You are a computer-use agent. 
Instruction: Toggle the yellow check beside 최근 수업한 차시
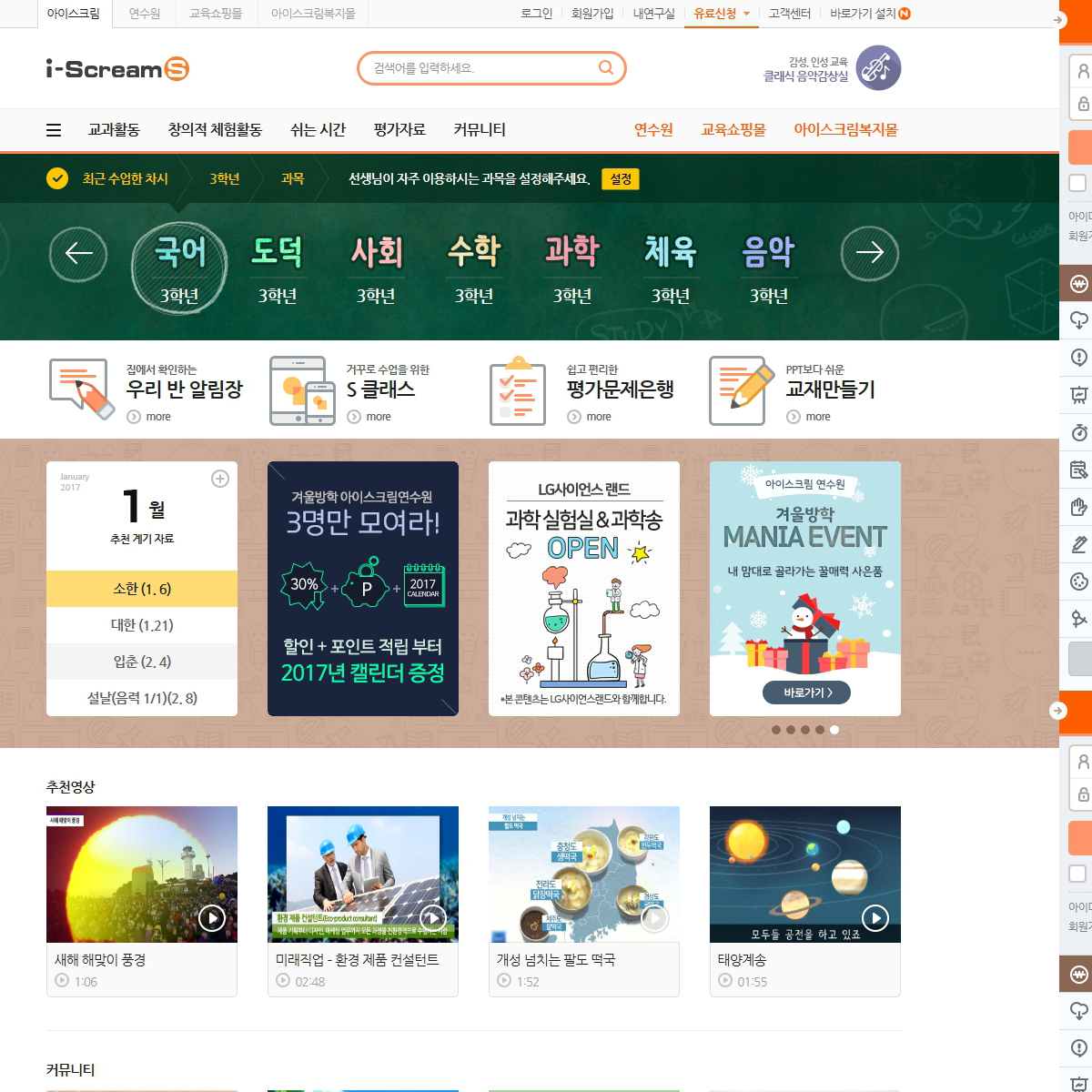click(x=57, y=178)
